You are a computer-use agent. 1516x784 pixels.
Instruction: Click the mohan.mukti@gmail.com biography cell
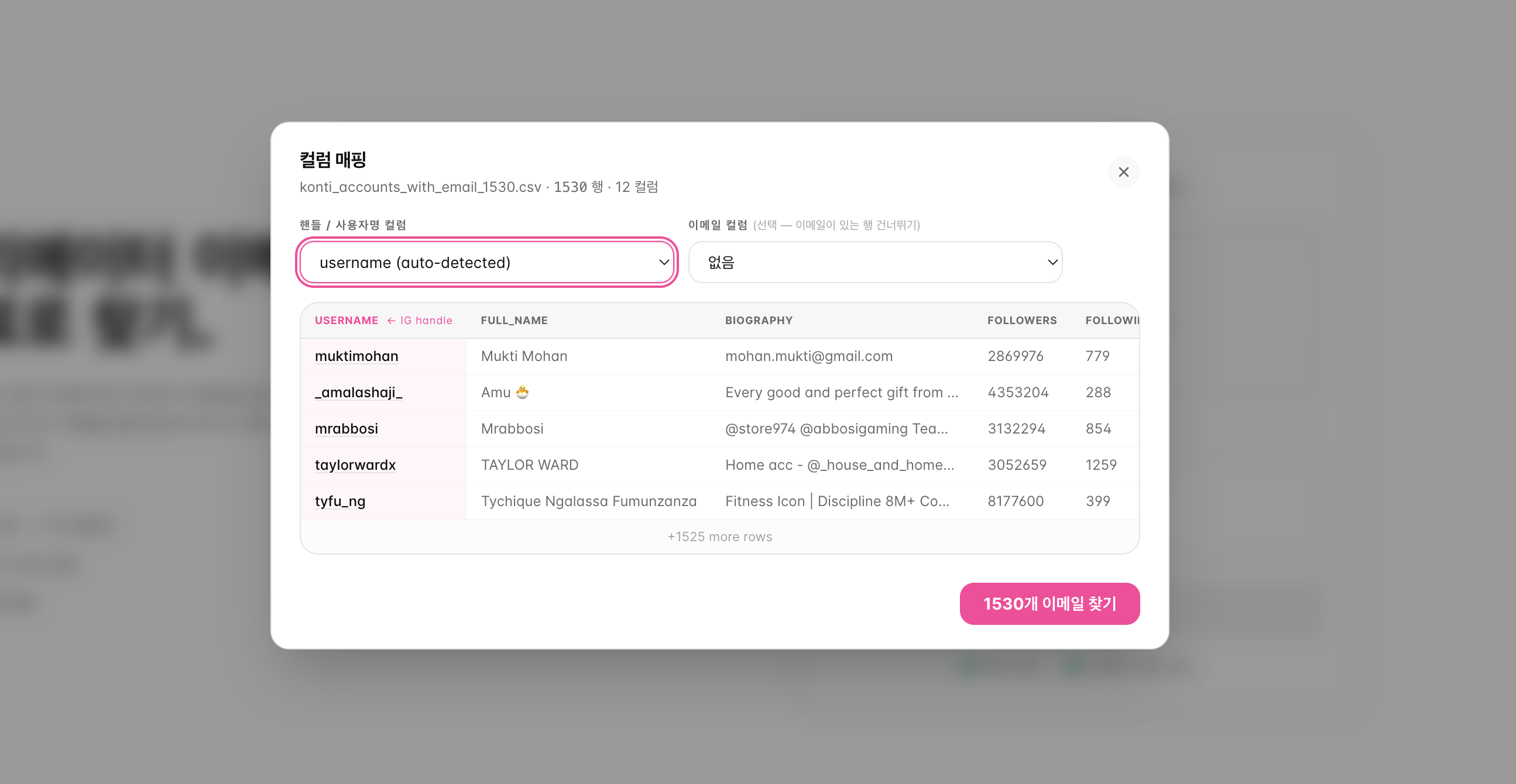click(x=808, y=356)
